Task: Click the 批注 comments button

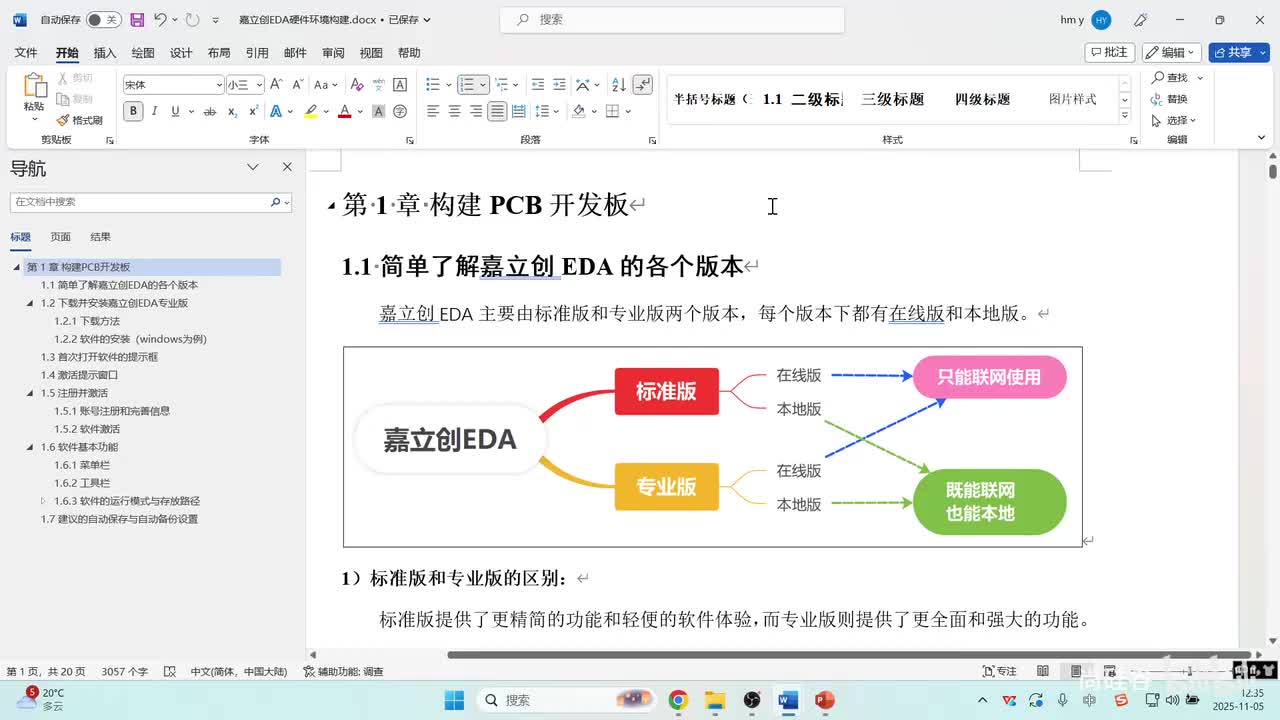Action: pos(1110,52)
